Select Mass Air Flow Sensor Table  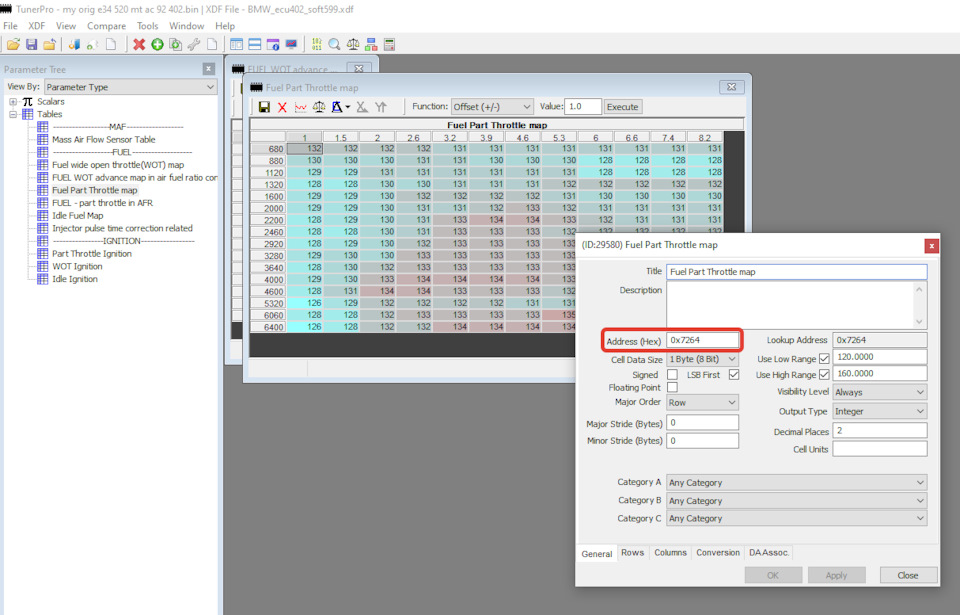click(103, 140)
